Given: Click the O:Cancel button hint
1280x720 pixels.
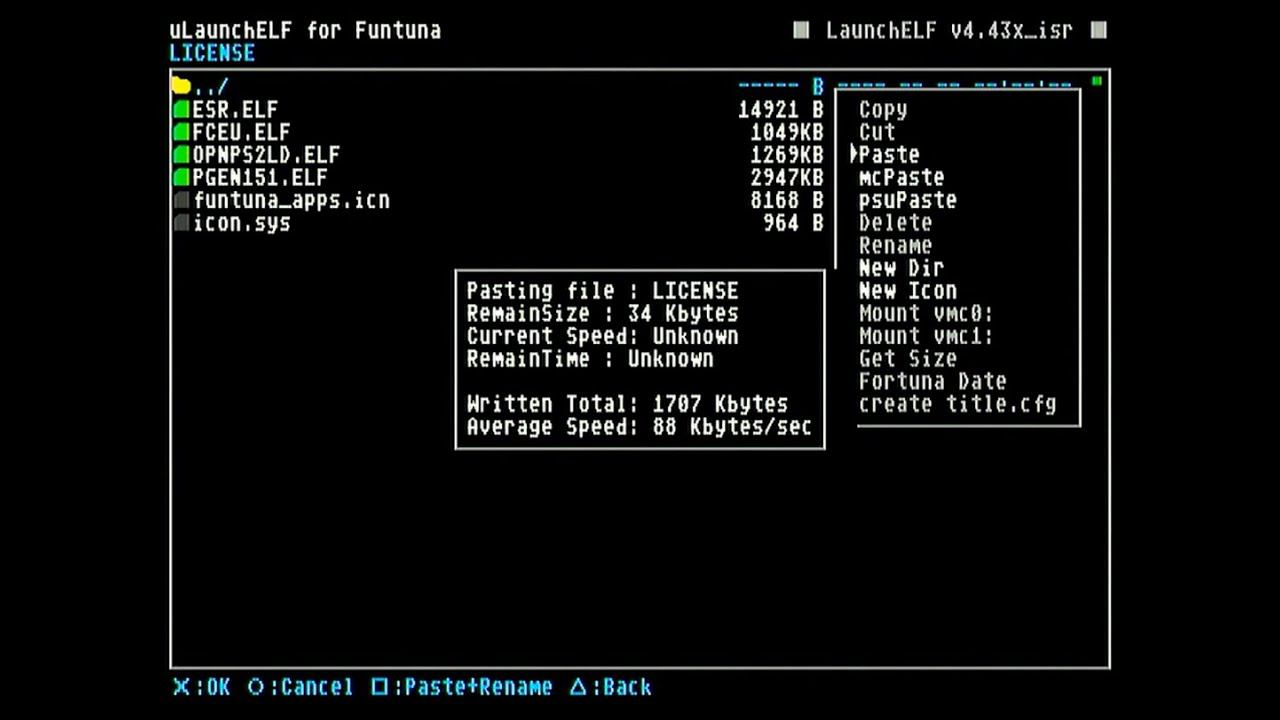Looking at the screenshot, I should tap(300, 687).
